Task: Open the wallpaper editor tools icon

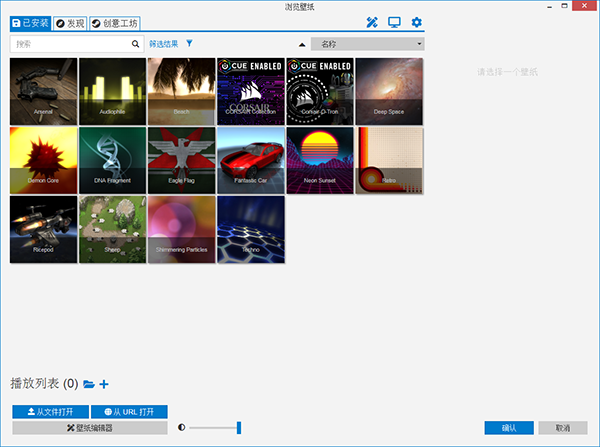Action: tap(374, 23)
